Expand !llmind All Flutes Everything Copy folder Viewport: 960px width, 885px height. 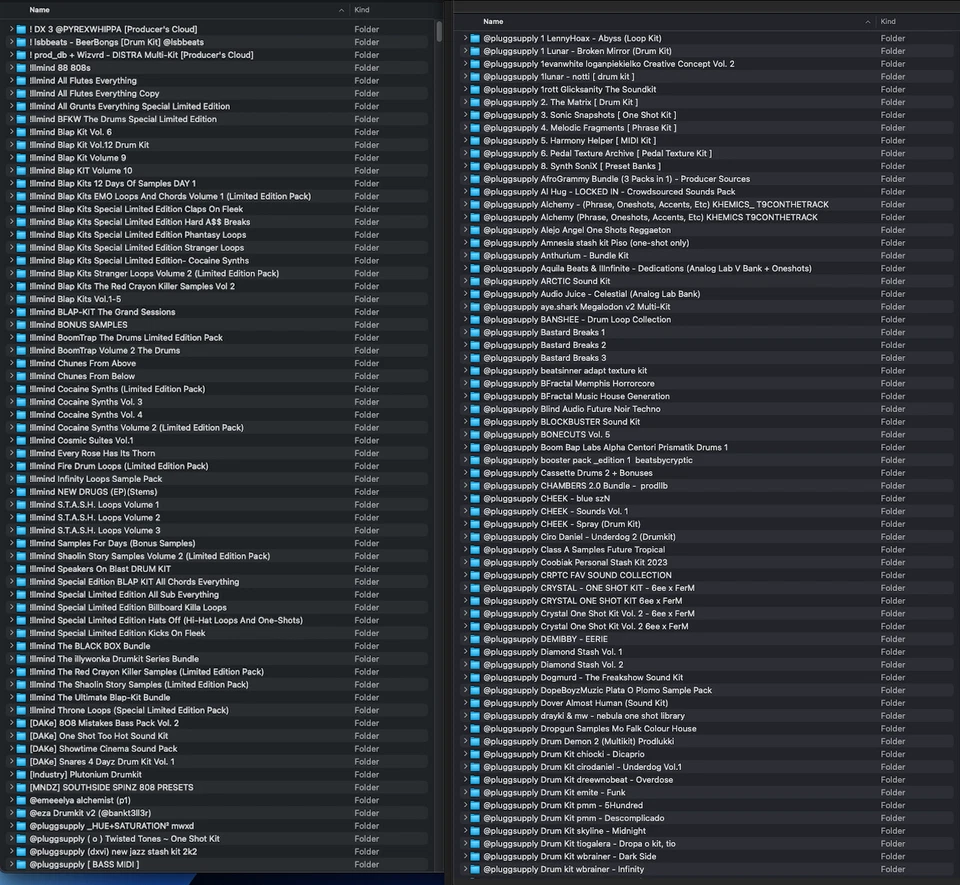[x=11, y=94]
